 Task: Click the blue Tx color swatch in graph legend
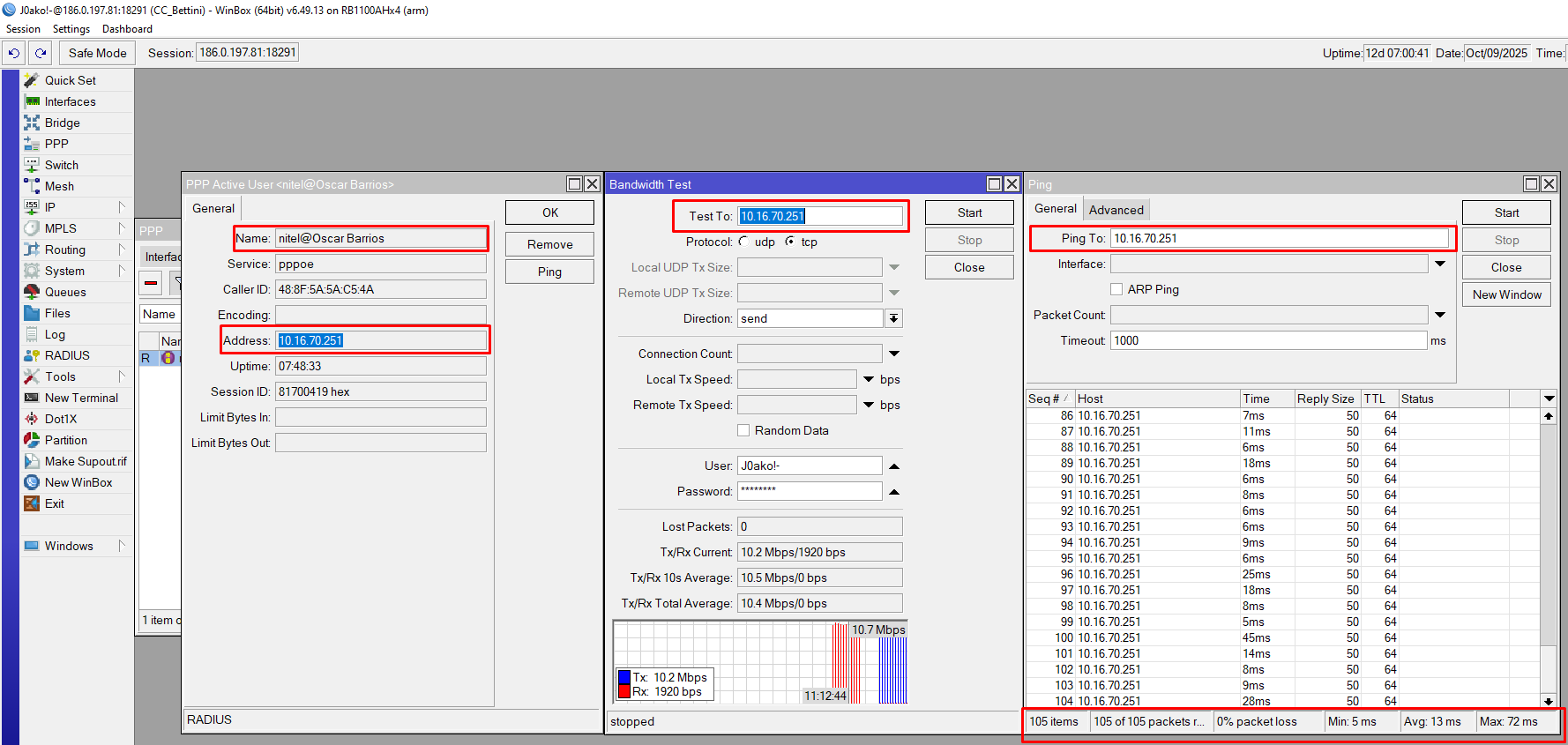[623, 677]
